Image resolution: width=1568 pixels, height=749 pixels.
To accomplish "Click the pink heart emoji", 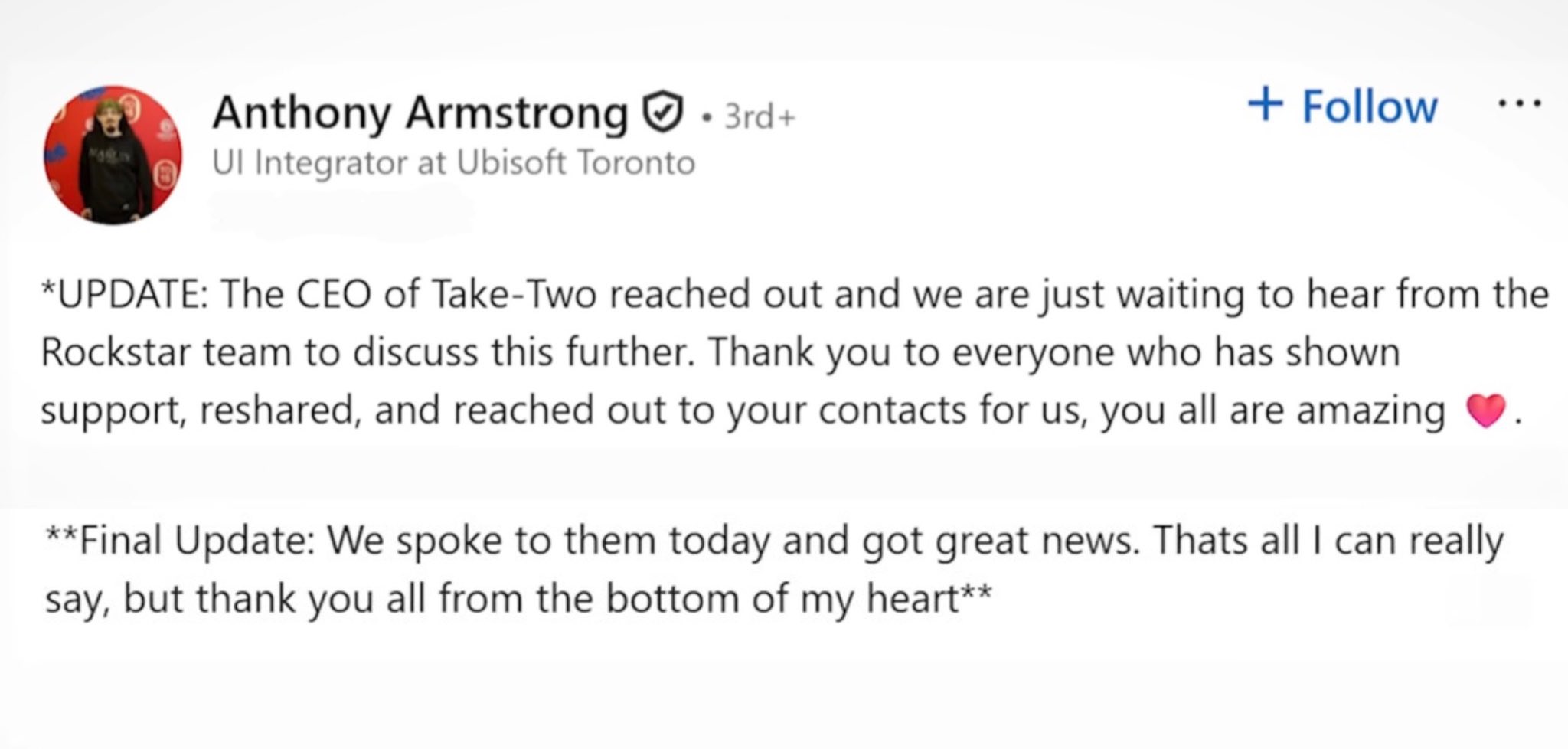I will pyautogui.click(x=1485, y=412).
